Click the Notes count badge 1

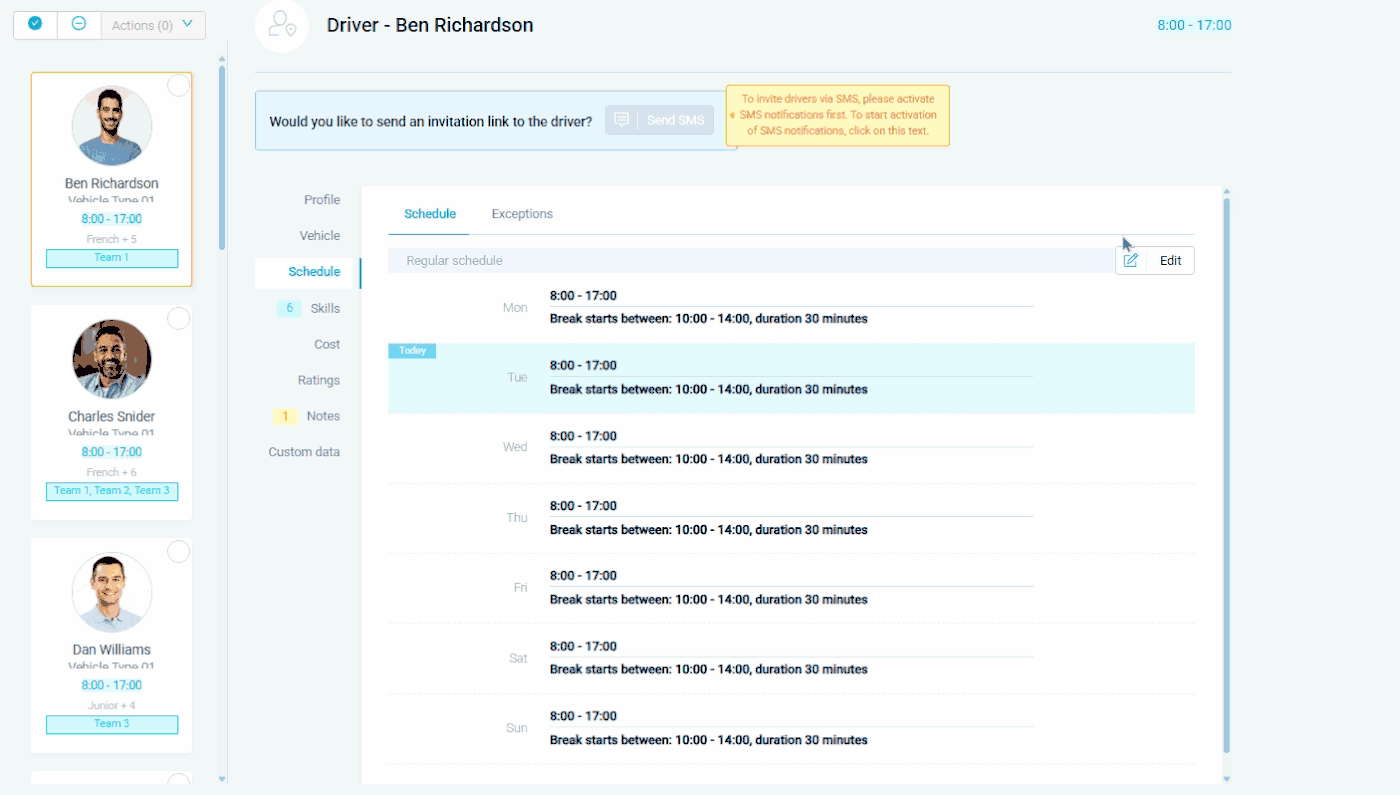tap(285, 416)
